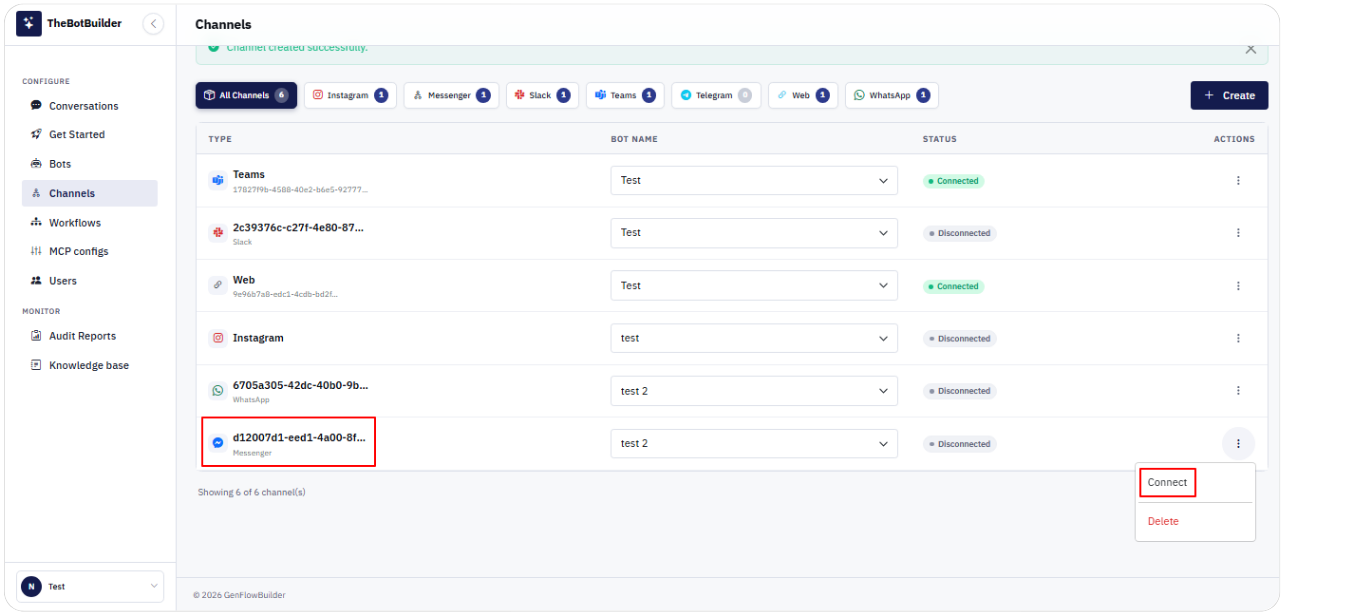Filter channels by WhatsApp
Image resolution: width=1366 pixels, height=615 pixels.
point(892,96)
